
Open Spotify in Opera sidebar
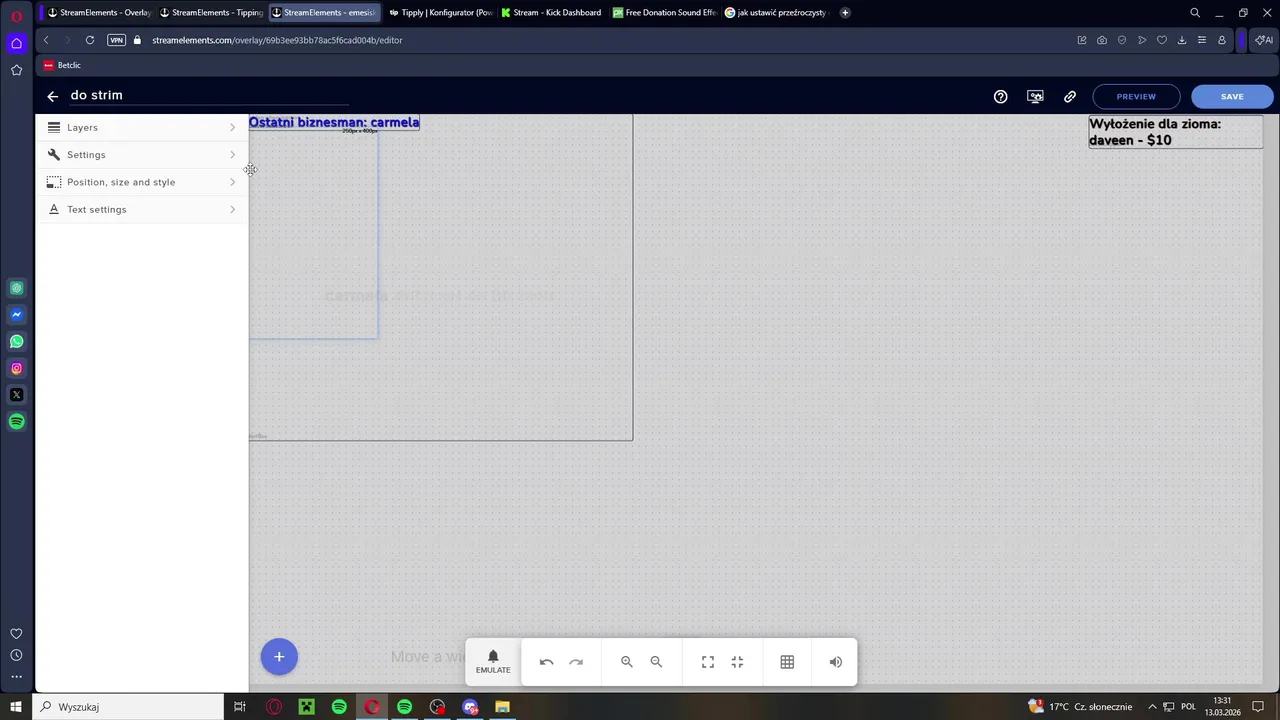pyautogui.click(x=16, y=422)
